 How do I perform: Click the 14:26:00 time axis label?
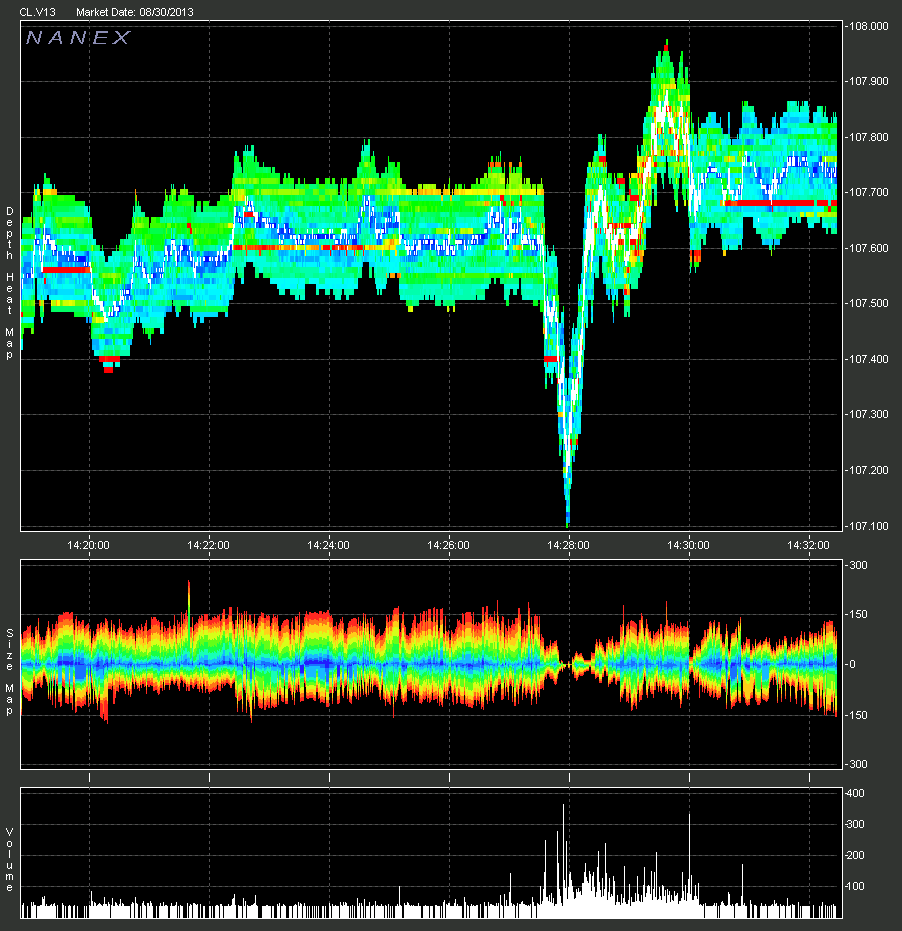point(448,545)
